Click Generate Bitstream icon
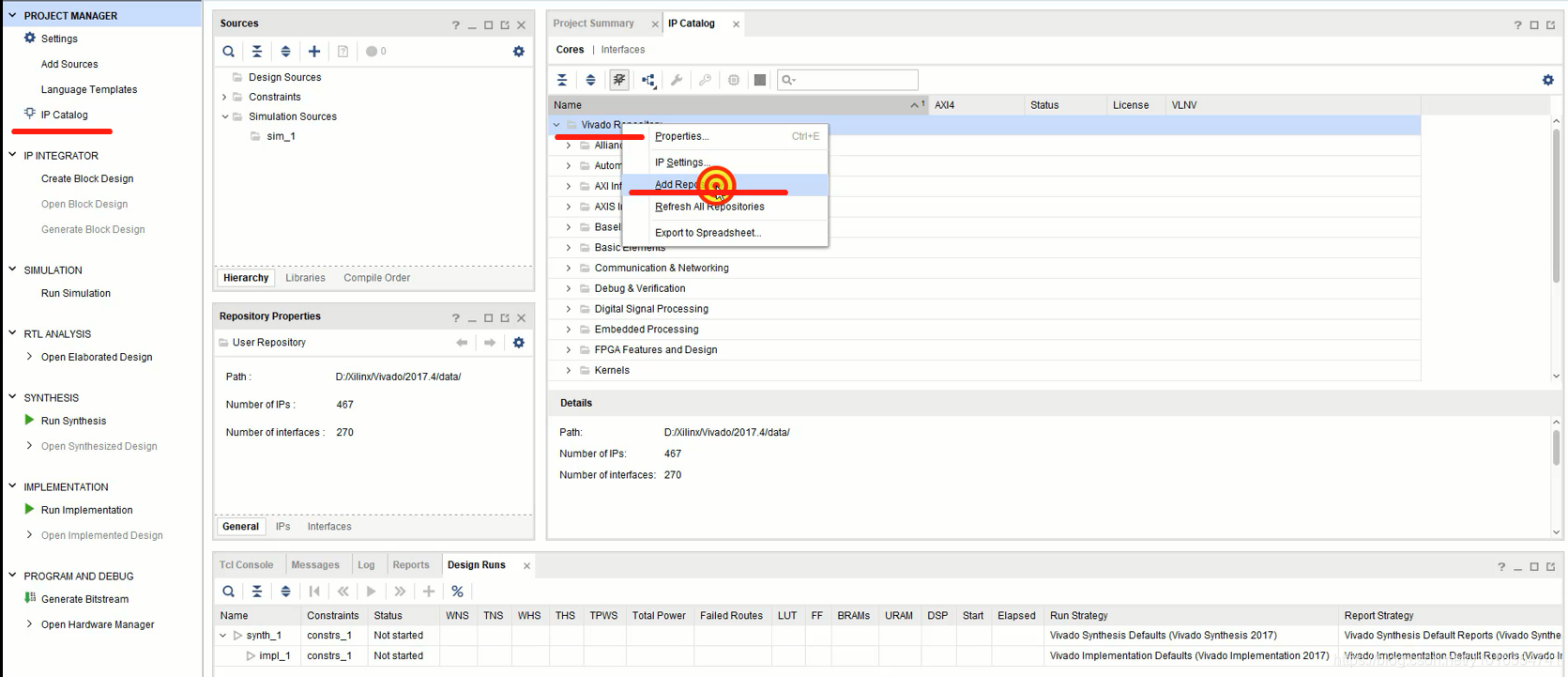This screenshot has width=1568, height=677. 30,598
